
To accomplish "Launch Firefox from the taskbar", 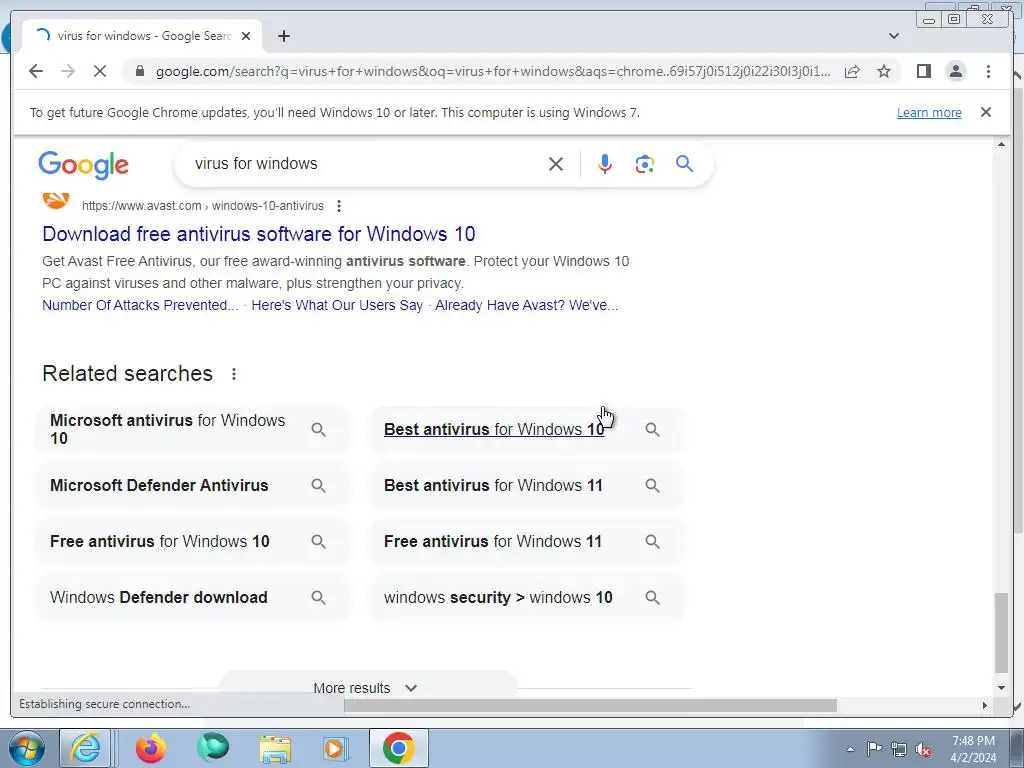I will (151, 748).
